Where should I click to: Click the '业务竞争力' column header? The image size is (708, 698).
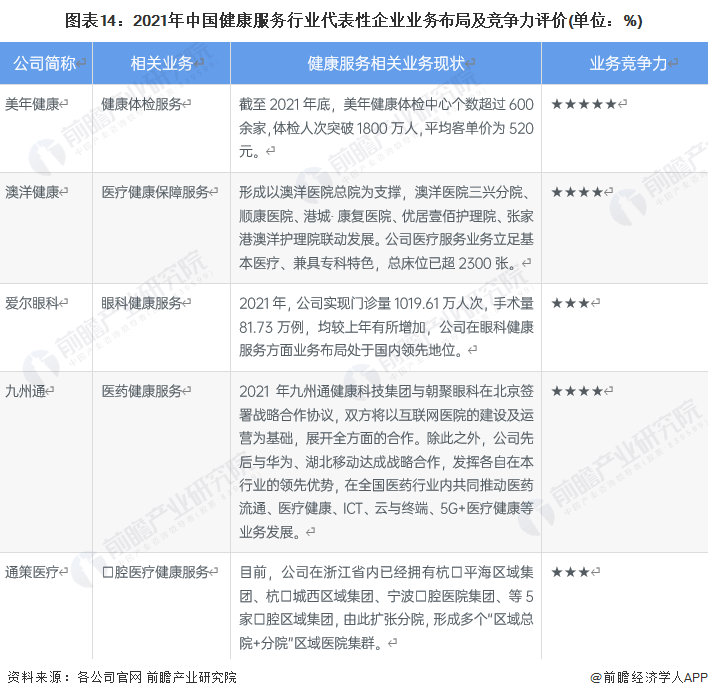(629, 63)
